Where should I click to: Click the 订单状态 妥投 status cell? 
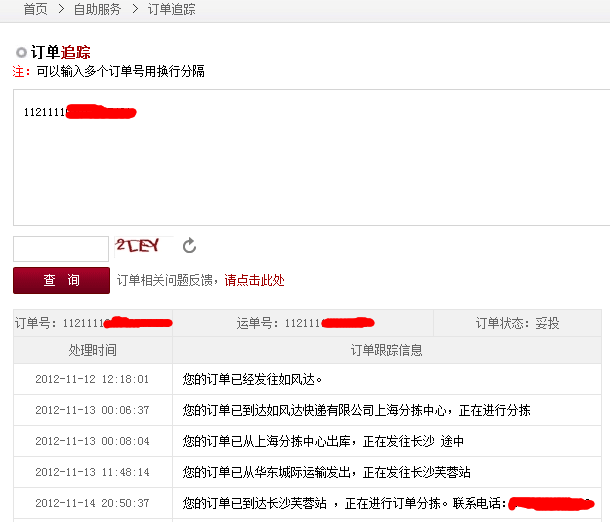click(x=517, y=323)
